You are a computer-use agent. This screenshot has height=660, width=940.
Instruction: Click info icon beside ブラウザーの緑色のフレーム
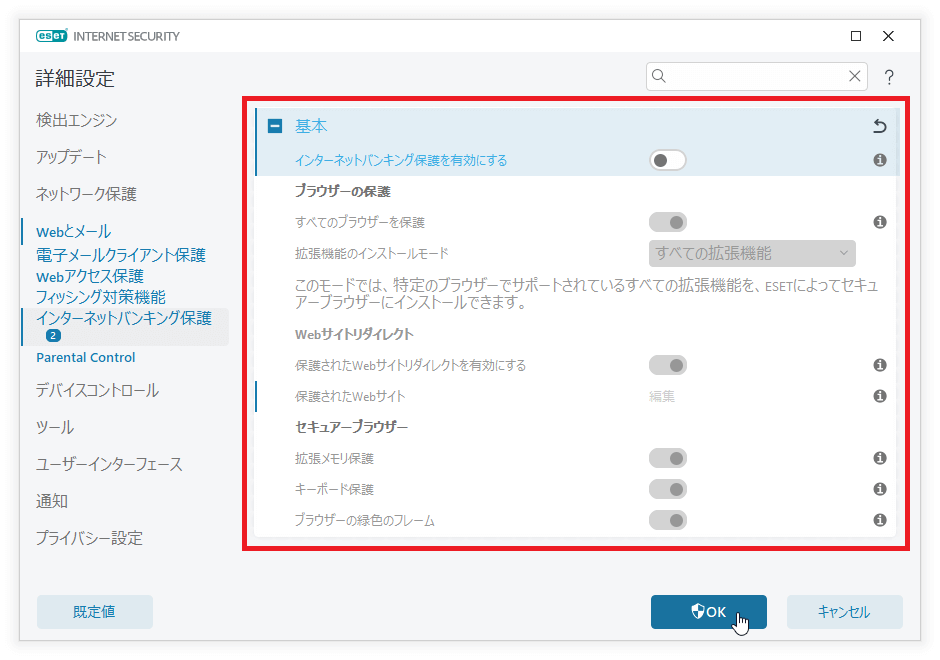[x=880, y=520]
